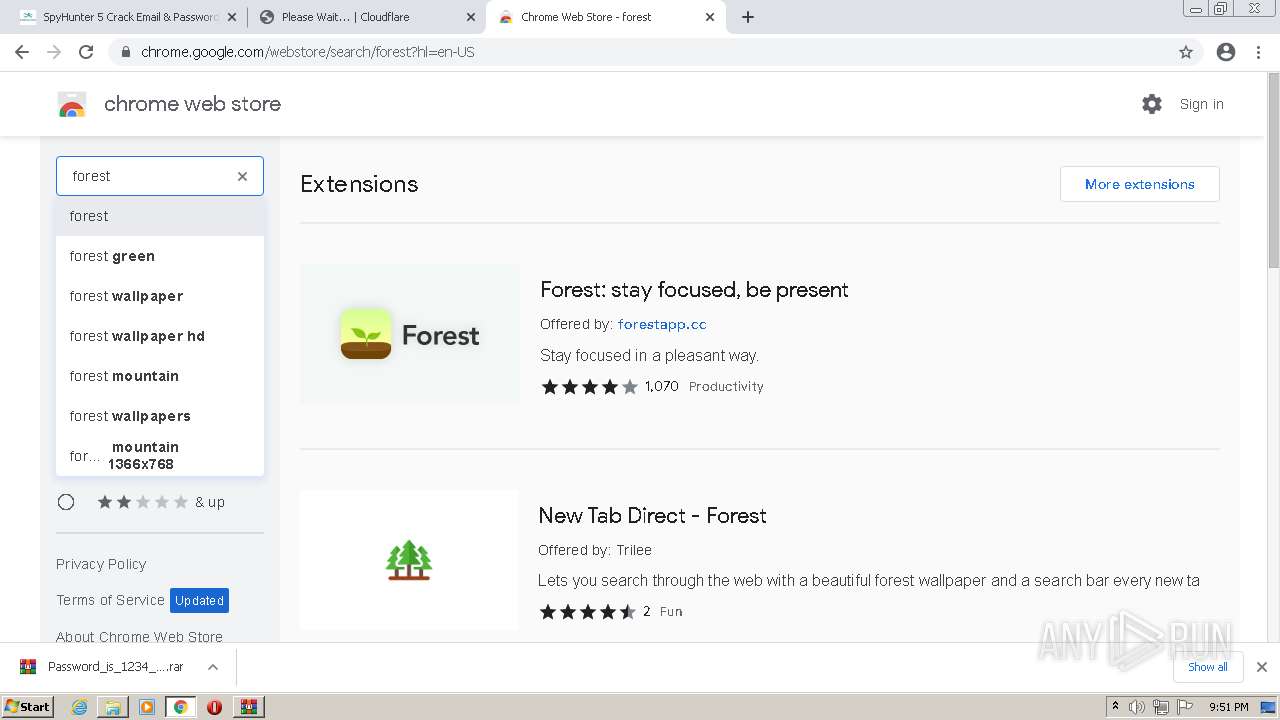
Task: Choose the 'forest green' suggestion
Action: (x=160, y=256)
